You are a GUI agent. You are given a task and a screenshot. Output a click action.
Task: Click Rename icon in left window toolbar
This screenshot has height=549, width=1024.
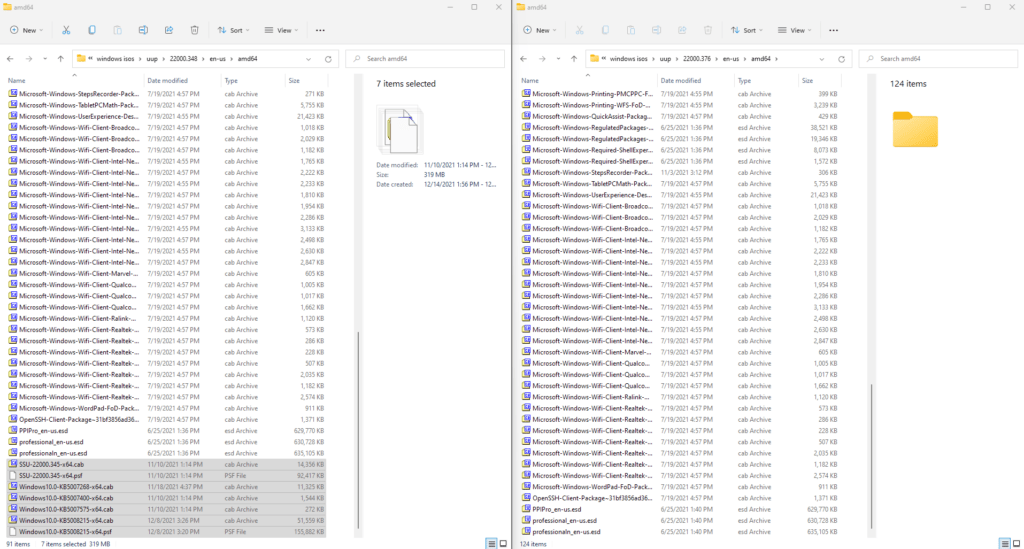click(143, 30)
